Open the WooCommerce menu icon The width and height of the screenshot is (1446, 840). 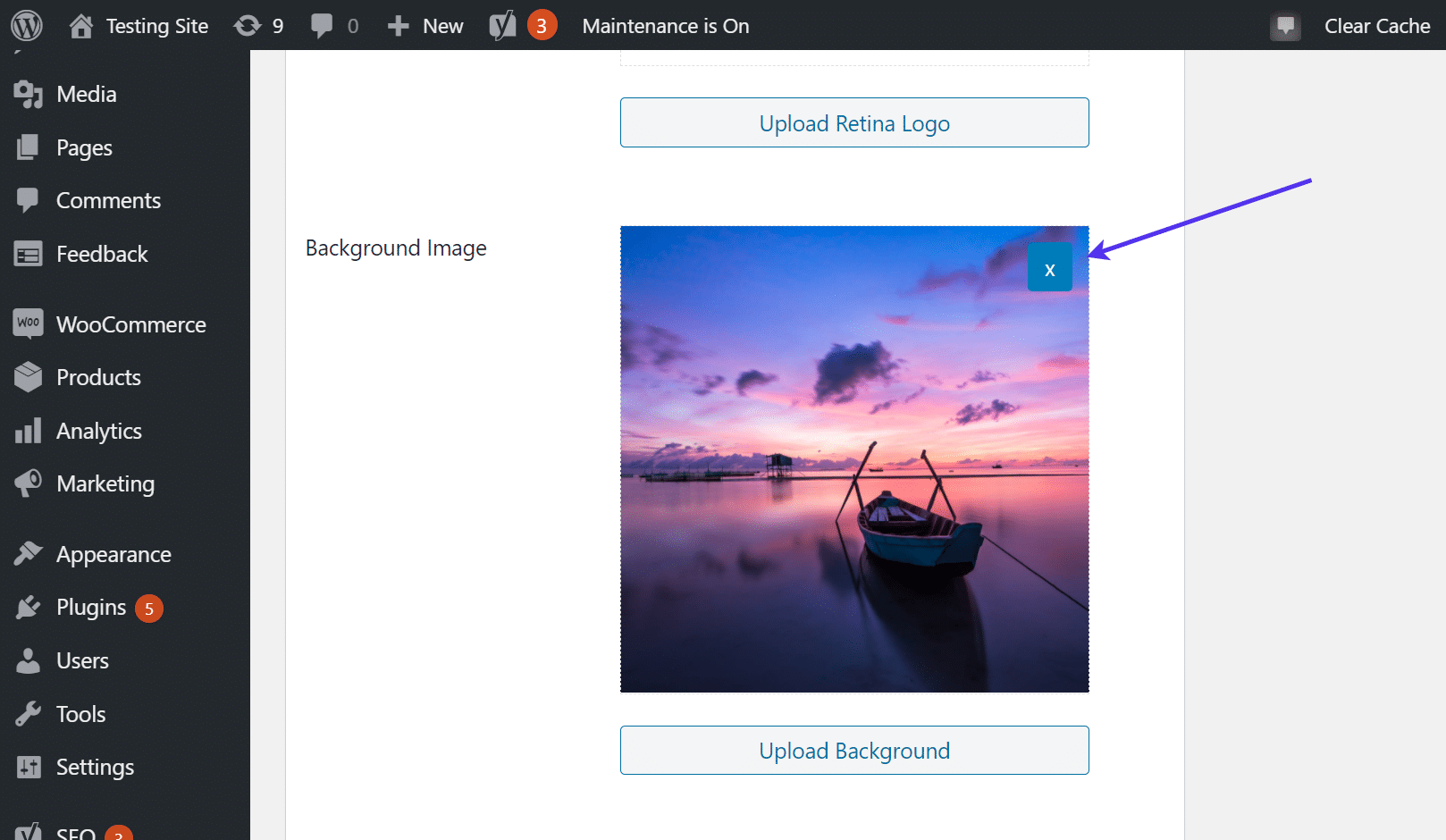29,323
